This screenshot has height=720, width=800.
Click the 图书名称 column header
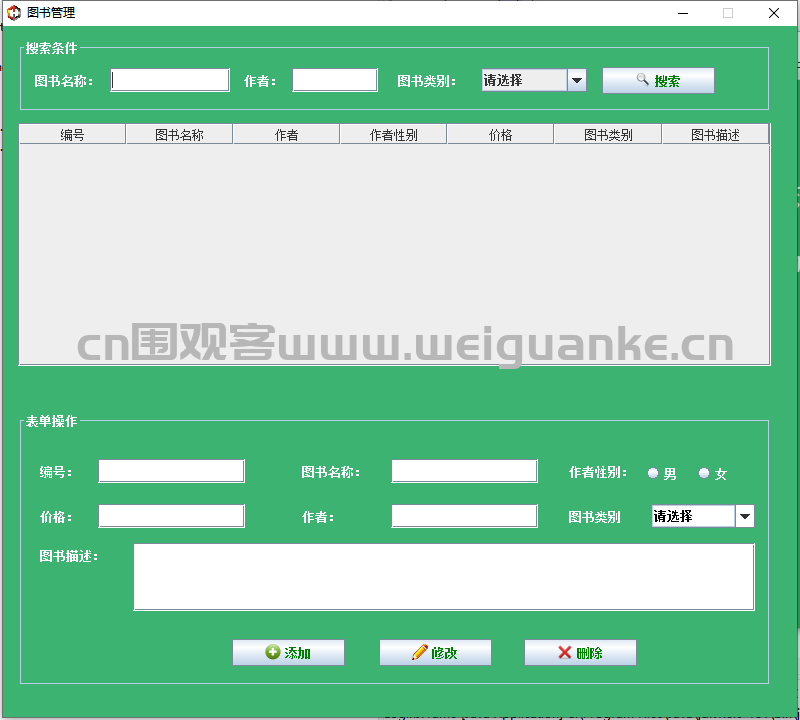pyautogui.click(x=179, y=134)
